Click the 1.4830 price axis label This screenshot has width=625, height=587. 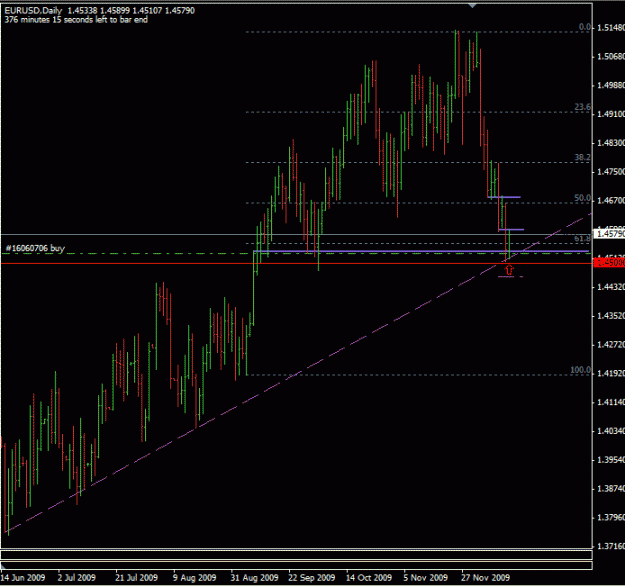[610, 143]
